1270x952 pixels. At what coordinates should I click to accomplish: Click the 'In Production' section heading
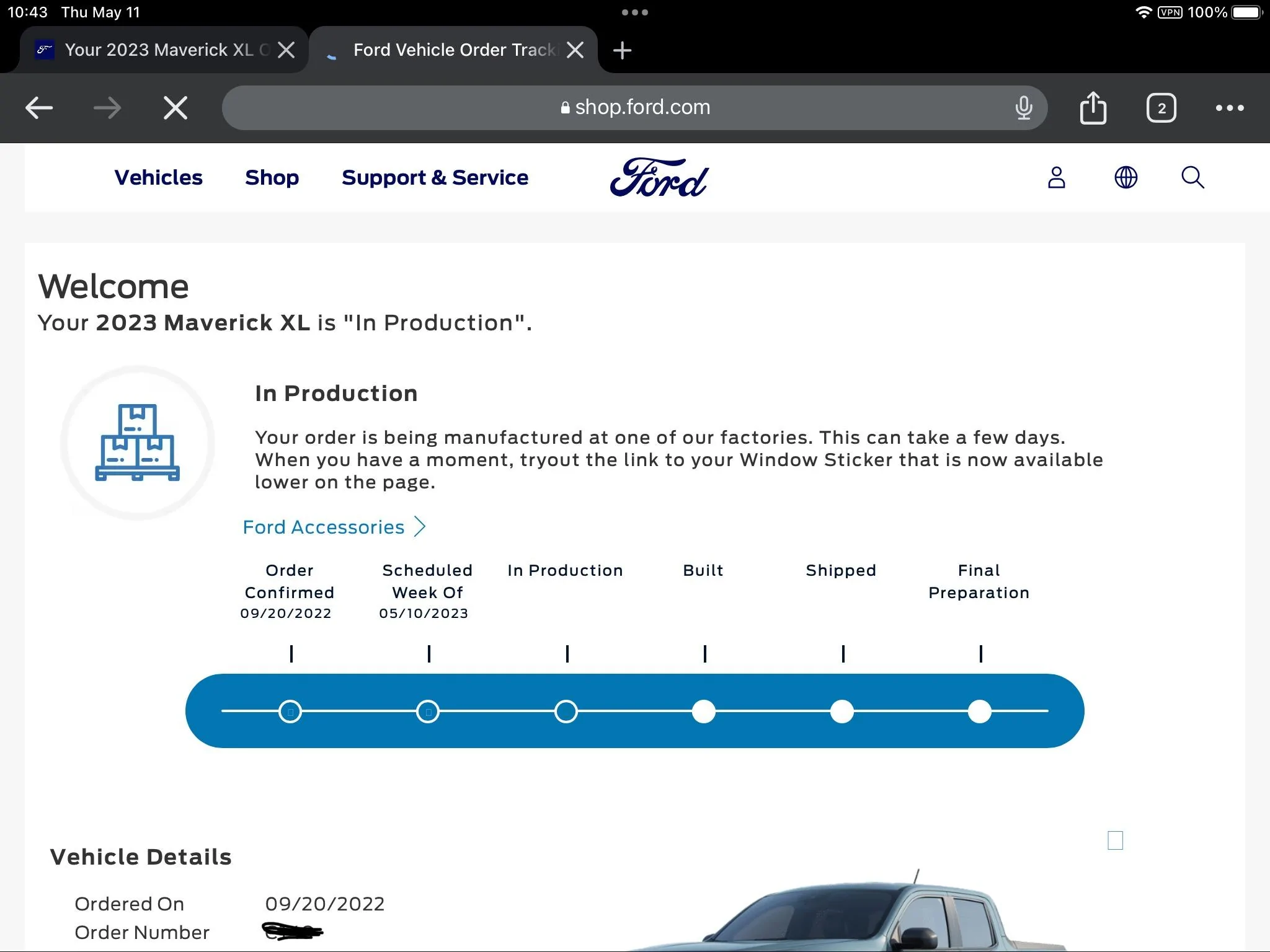point(336,393)
